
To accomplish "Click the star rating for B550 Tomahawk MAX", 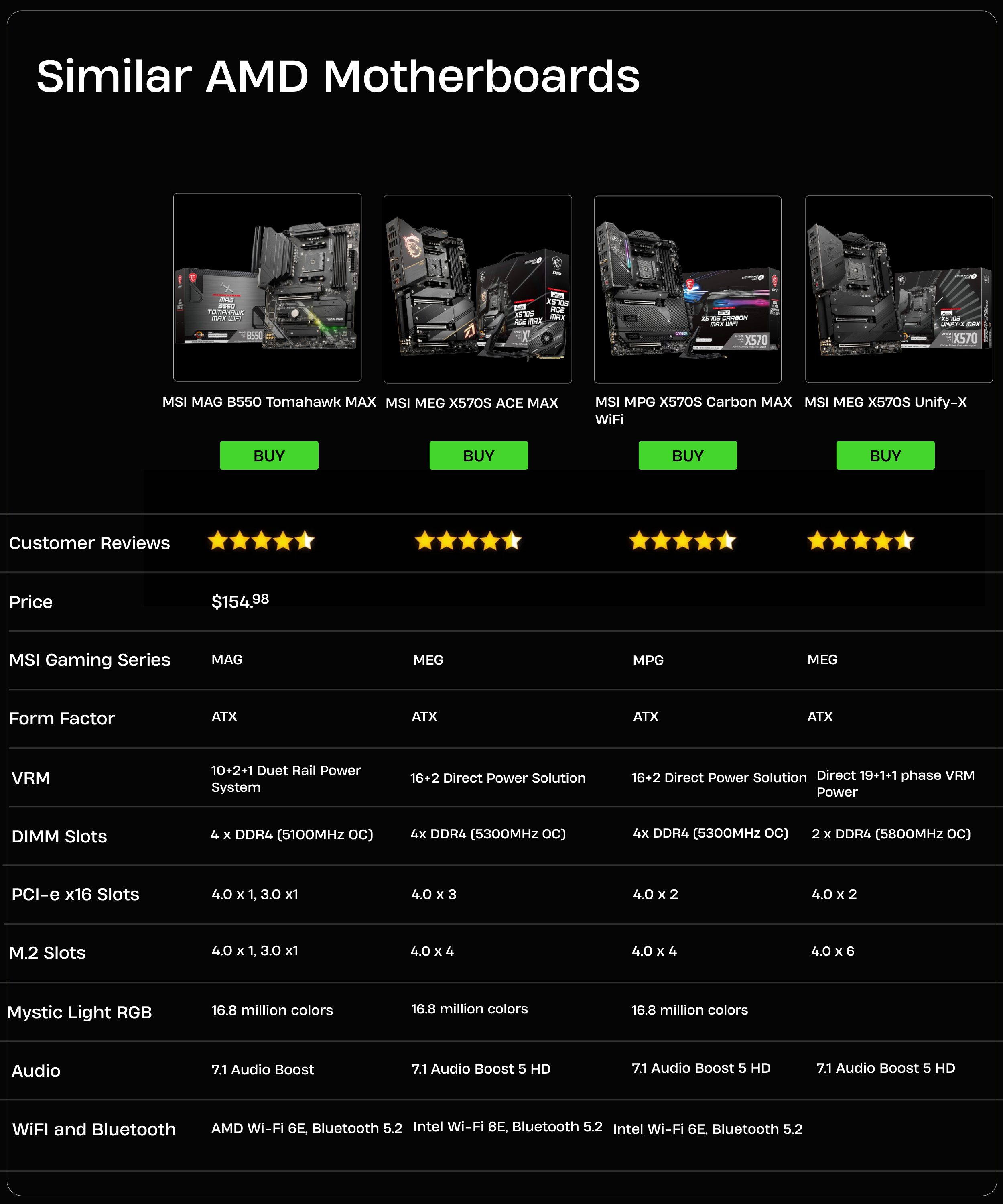I will pos(261,541).
